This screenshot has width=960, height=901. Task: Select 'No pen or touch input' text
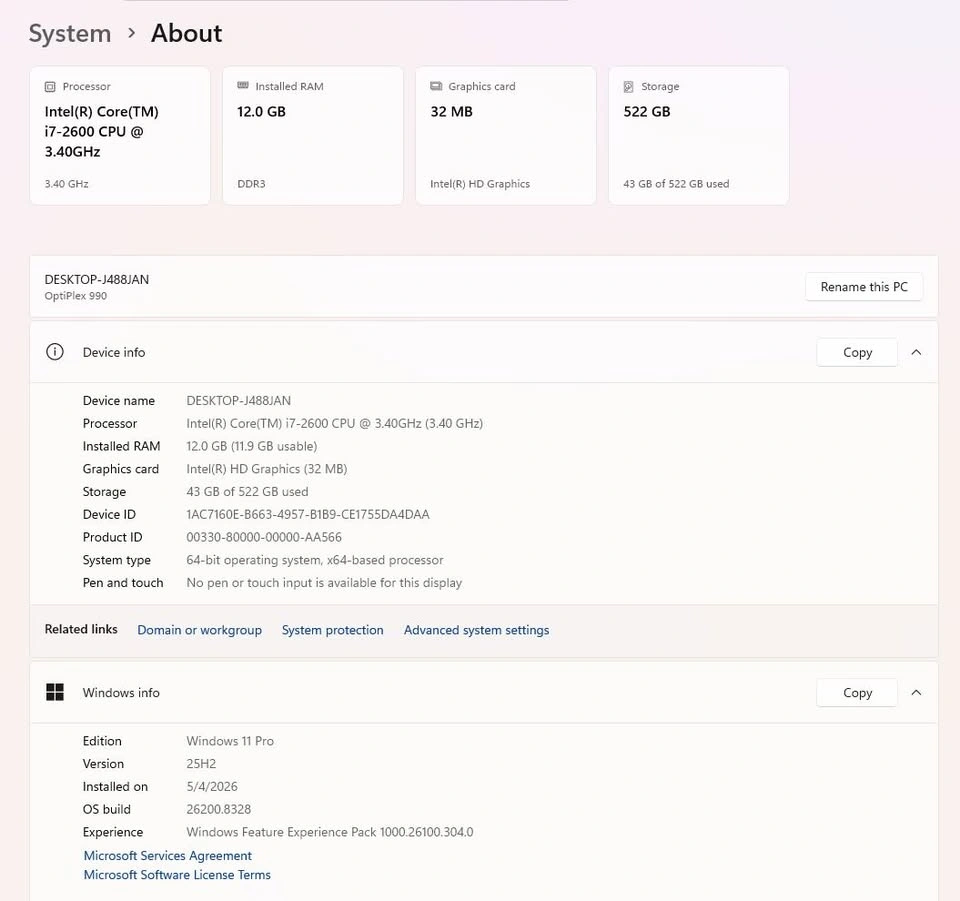324,583
